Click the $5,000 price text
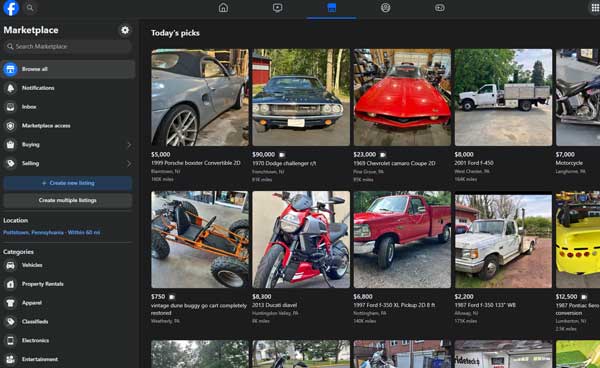The width and height of the screenshot is (600, 368). click(161, 155)
